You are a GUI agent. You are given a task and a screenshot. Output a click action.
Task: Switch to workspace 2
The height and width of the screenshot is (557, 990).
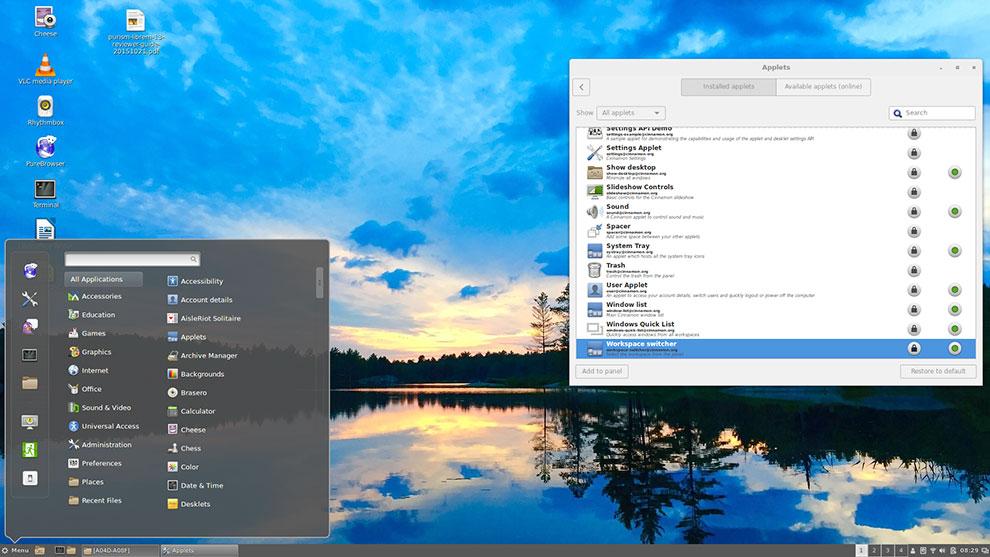(874, 551)
